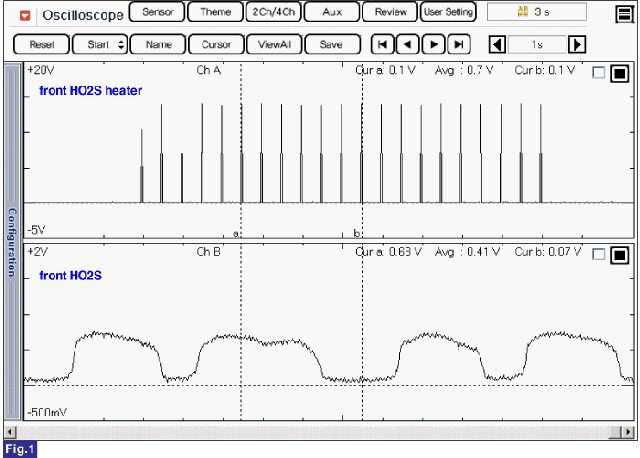
Task: Click the -5V scale label
Action: click(36, 230)
